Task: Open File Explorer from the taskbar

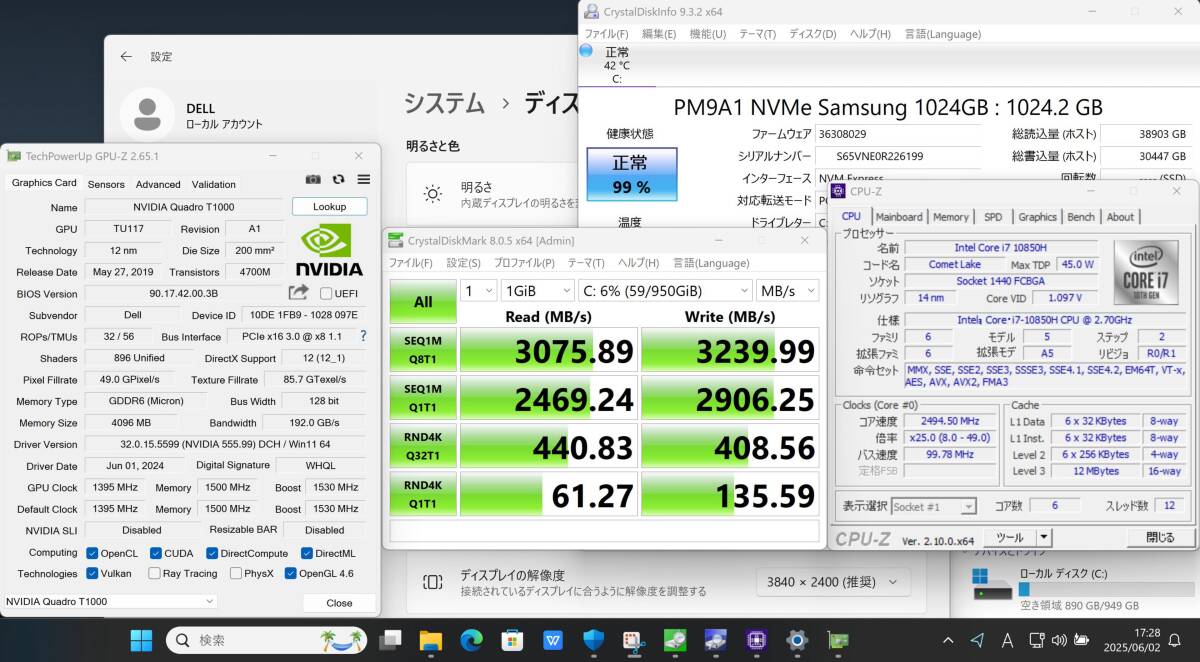Action: click(x=431, y=640)
